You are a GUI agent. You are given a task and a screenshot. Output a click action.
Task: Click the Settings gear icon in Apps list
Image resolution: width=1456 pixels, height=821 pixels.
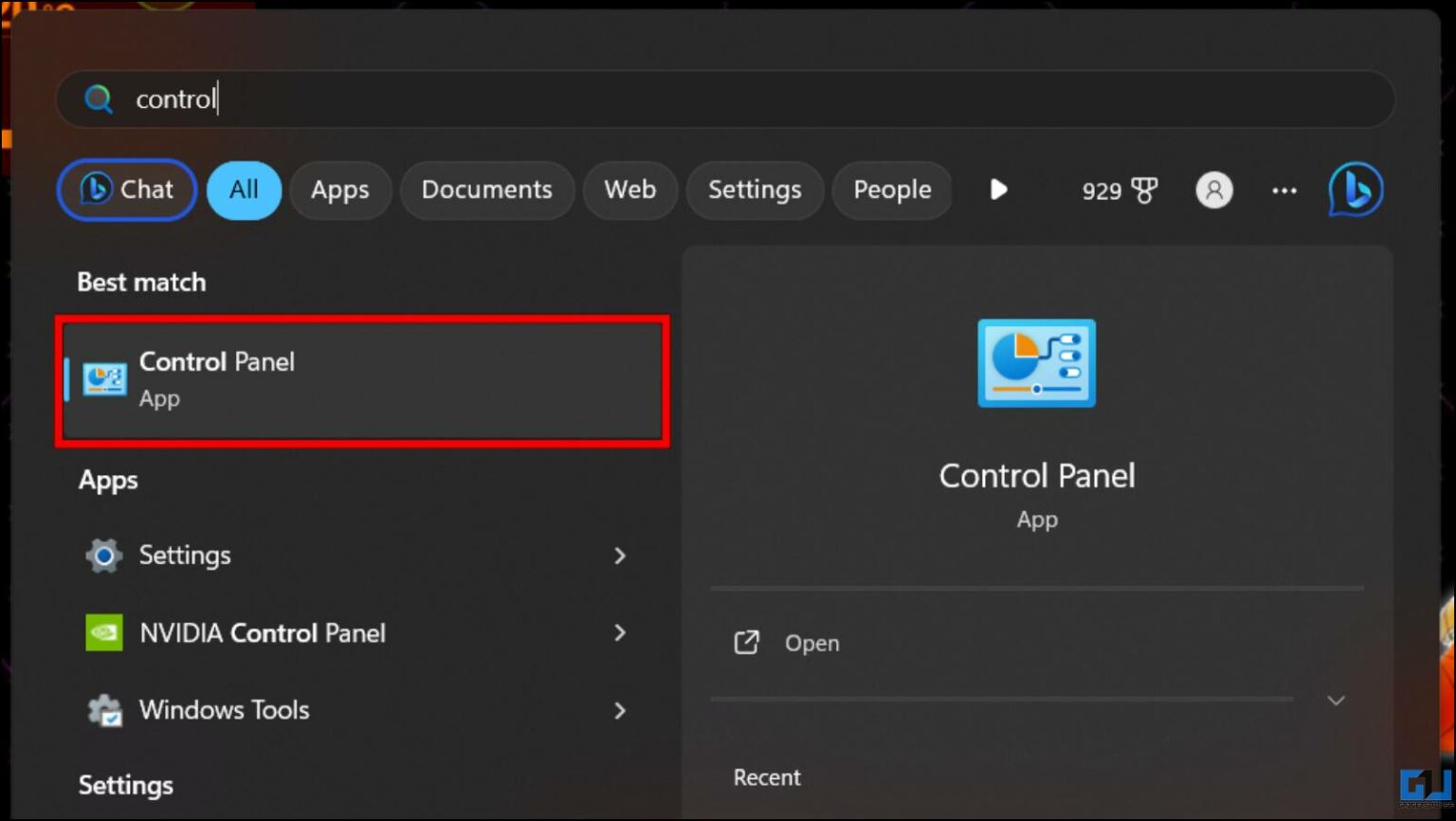(102, 556)
